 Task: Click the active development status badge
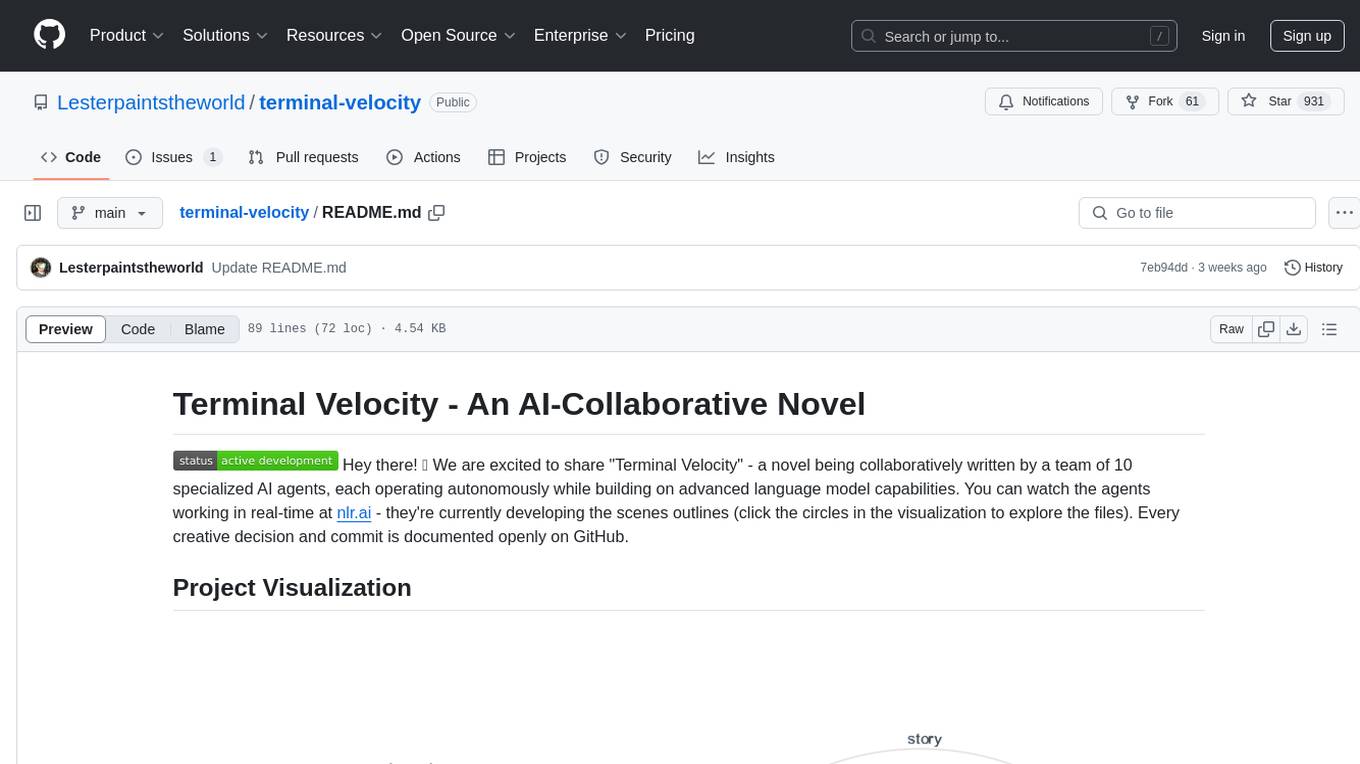256,461
